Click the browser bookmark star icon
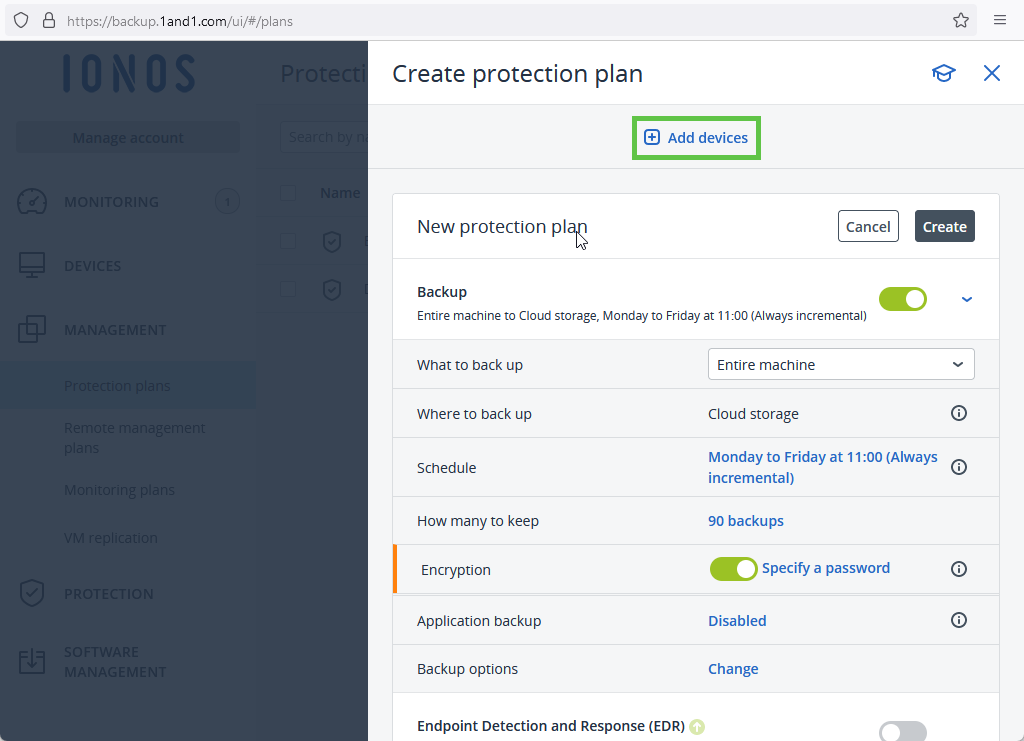 coord(961,20)
